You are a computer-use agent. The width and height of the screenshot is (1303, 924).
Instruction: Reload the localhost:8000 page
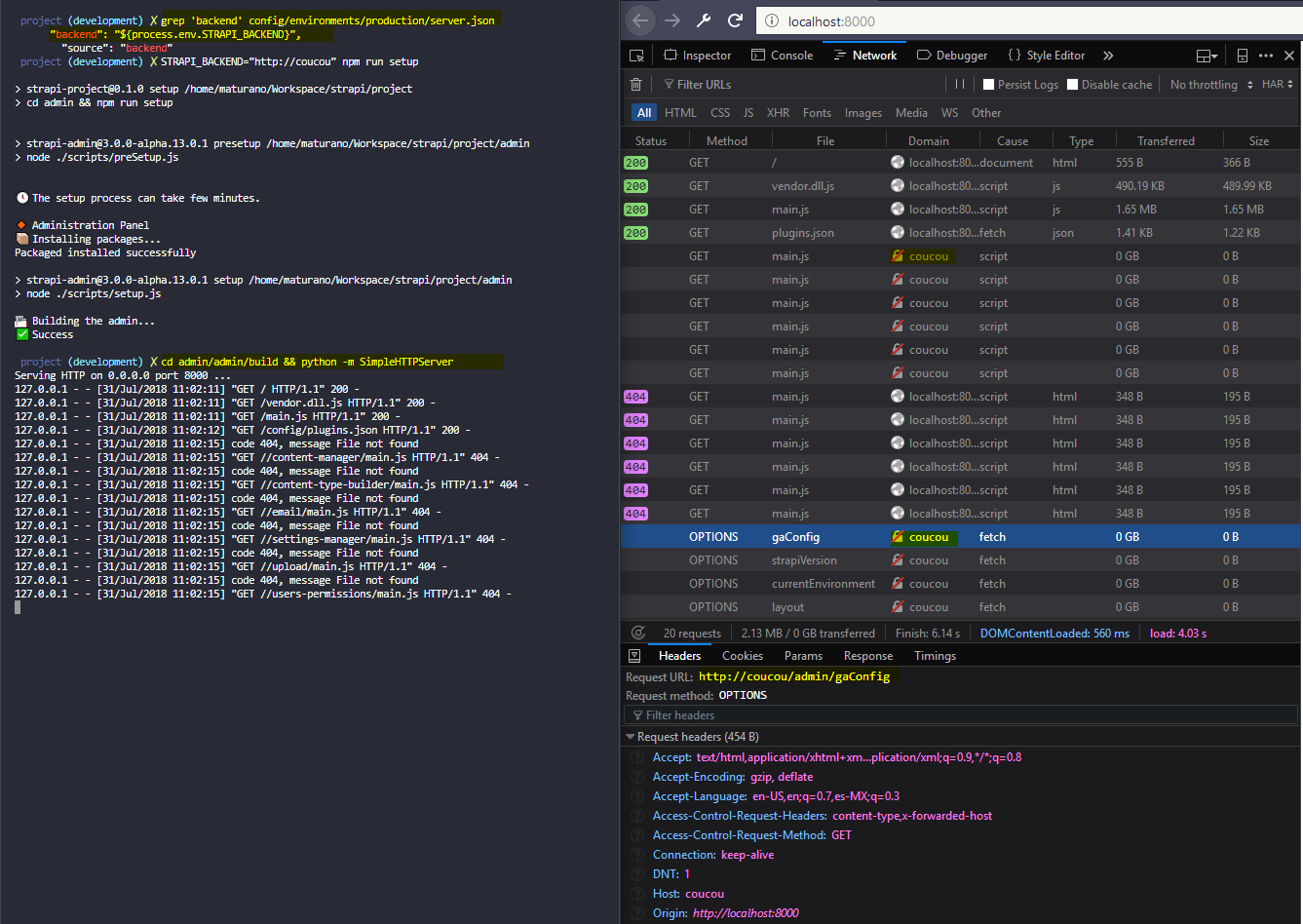tap(735, 20)
